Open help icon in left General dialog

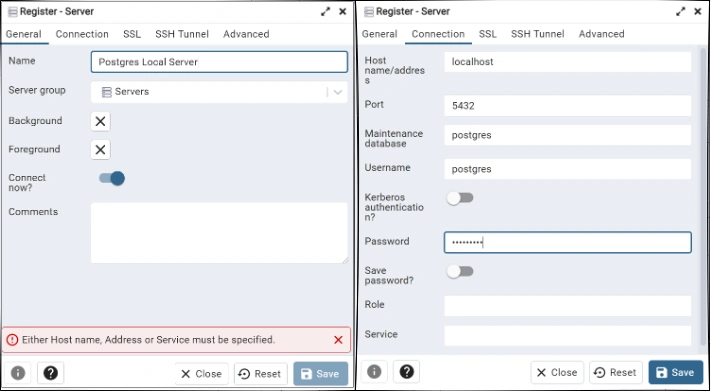50,373
